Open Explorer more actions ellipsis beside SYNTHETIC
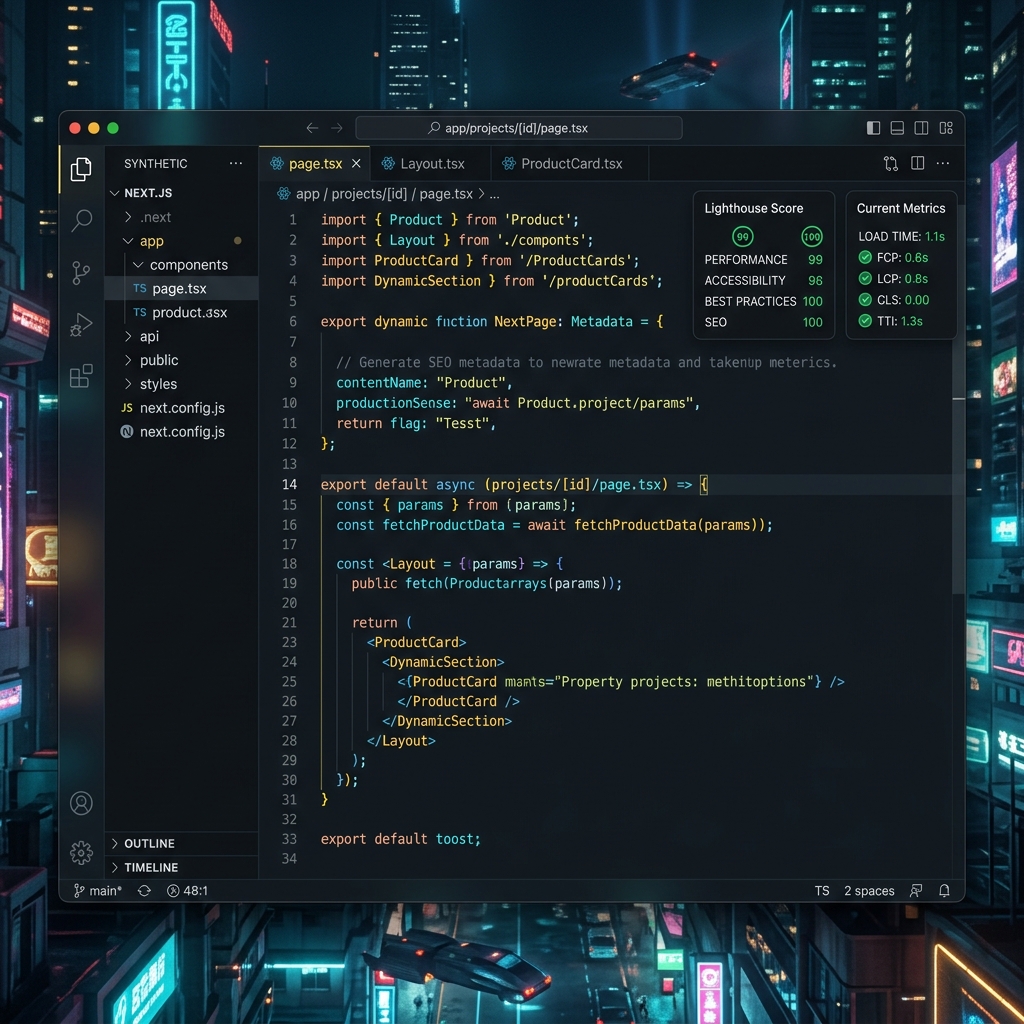The image size is (1024, 1024). pos(236,163)
